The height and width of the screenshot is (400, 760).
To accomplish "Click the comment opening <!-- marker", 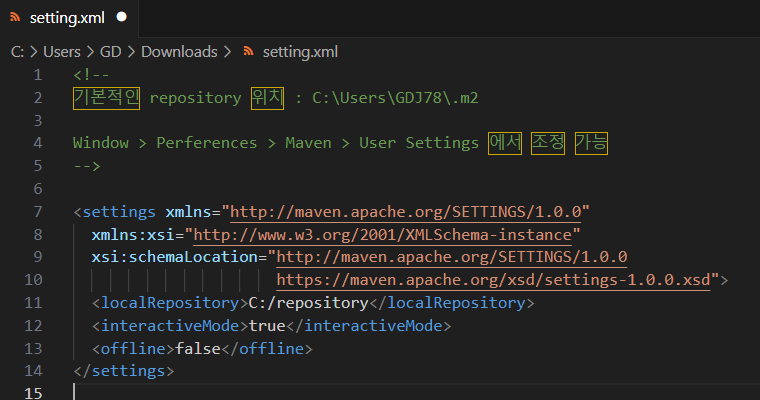I will click(x=91, y=75).
